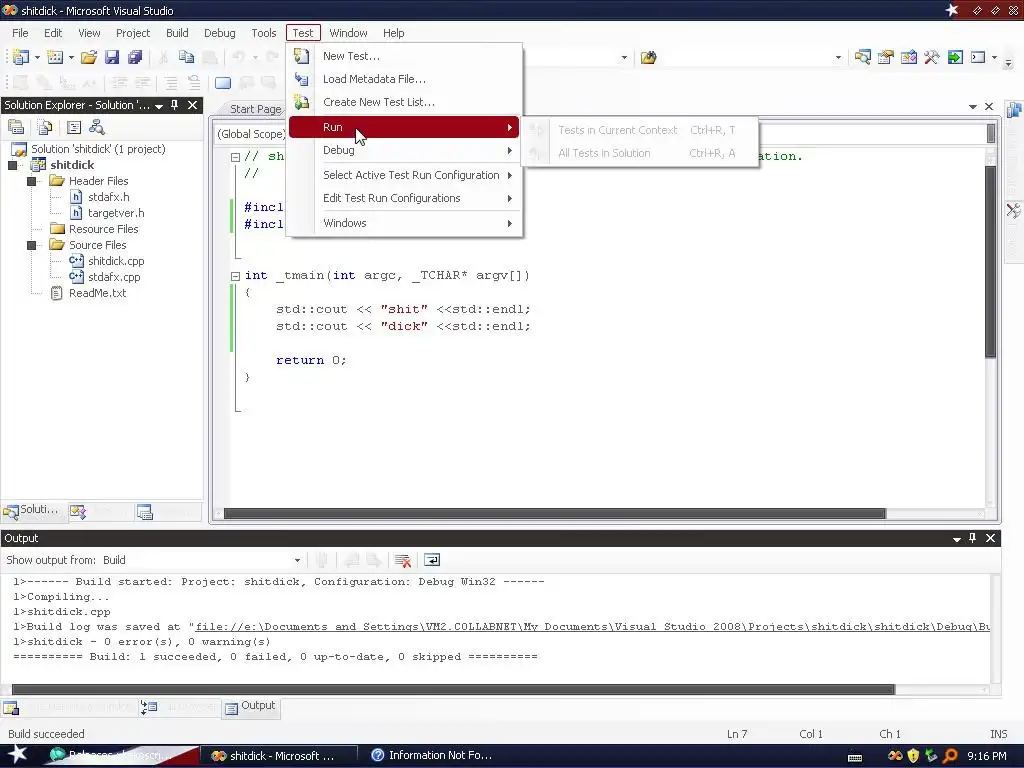Click the Load Metadata File menu icon
The image size is (1024, 768).
(x=301, y=79)
